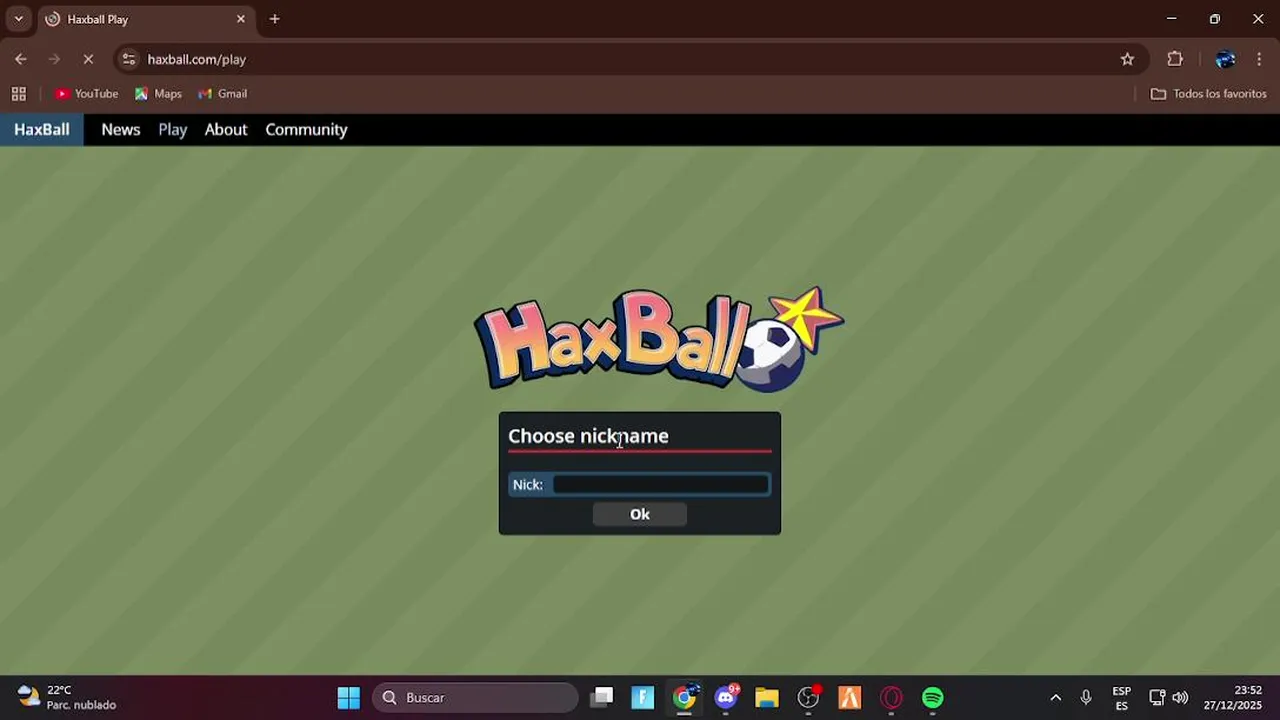
Task: Click the Buscar taskbar search box
Action: pyautogui.click(x=476, y=698)
